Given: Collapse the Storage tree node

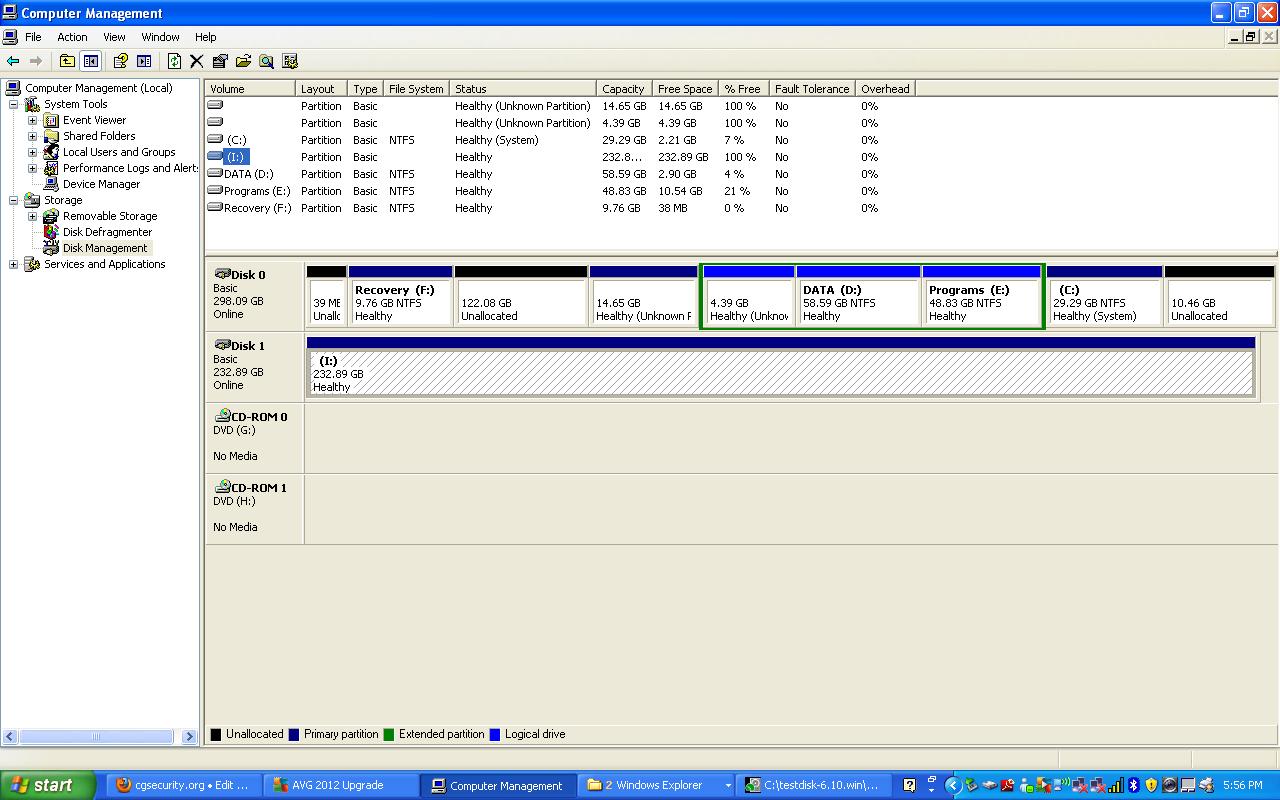Looking at the screenshot, I should coord(13,200).
